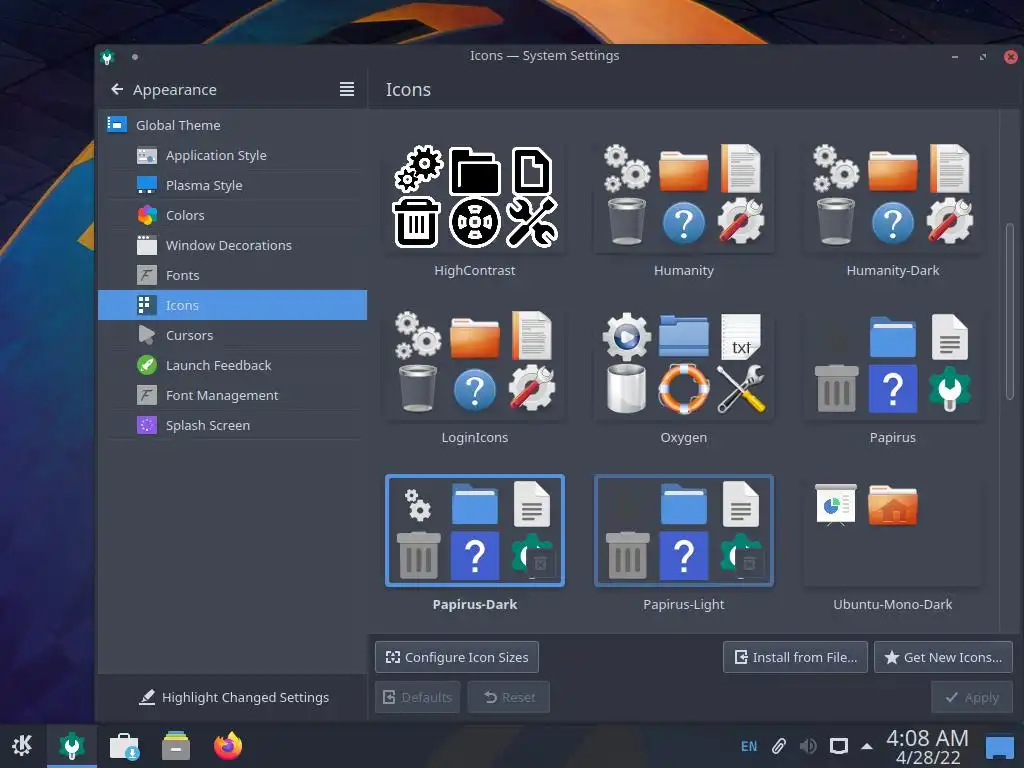Click the Window Decorations icon
Image resolution: width=1024 pixels, height=768 pixels.
coord(147,245)
